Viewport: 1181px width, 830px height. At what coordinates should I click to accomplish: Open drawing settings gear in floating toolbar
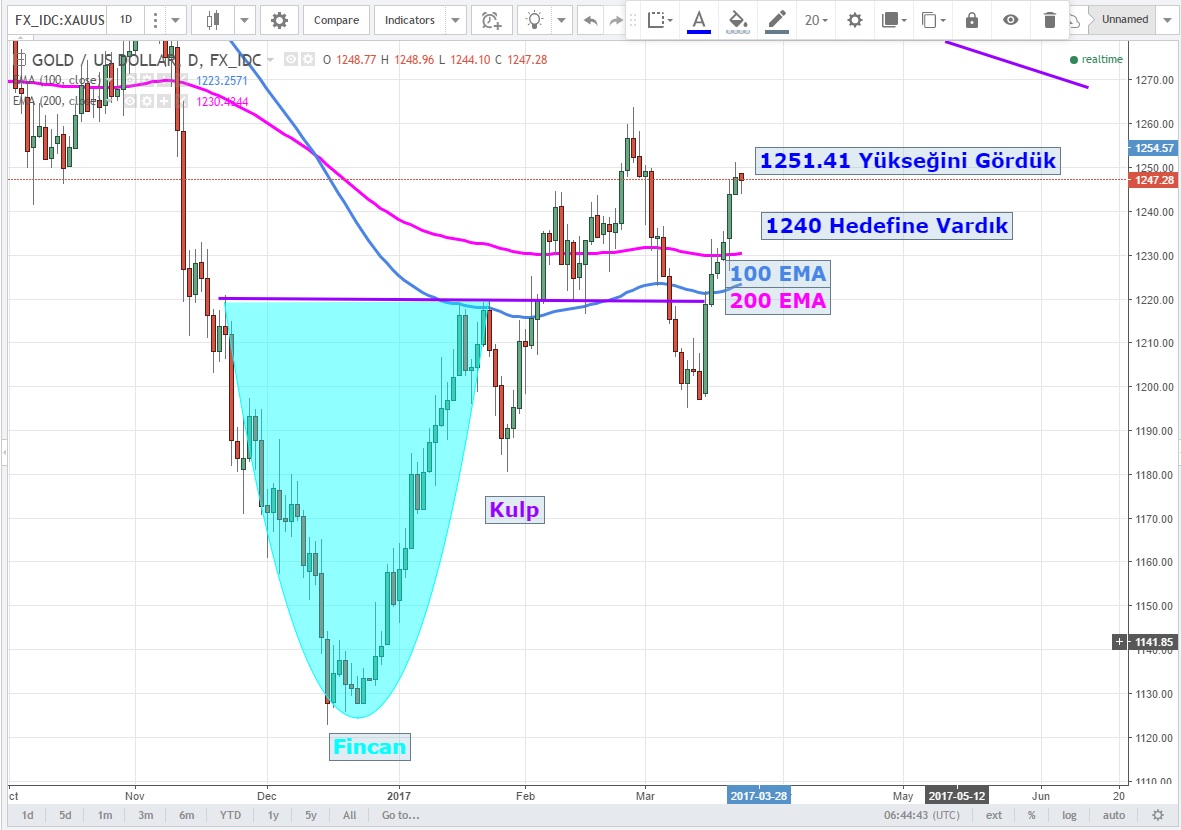(854, 20)
